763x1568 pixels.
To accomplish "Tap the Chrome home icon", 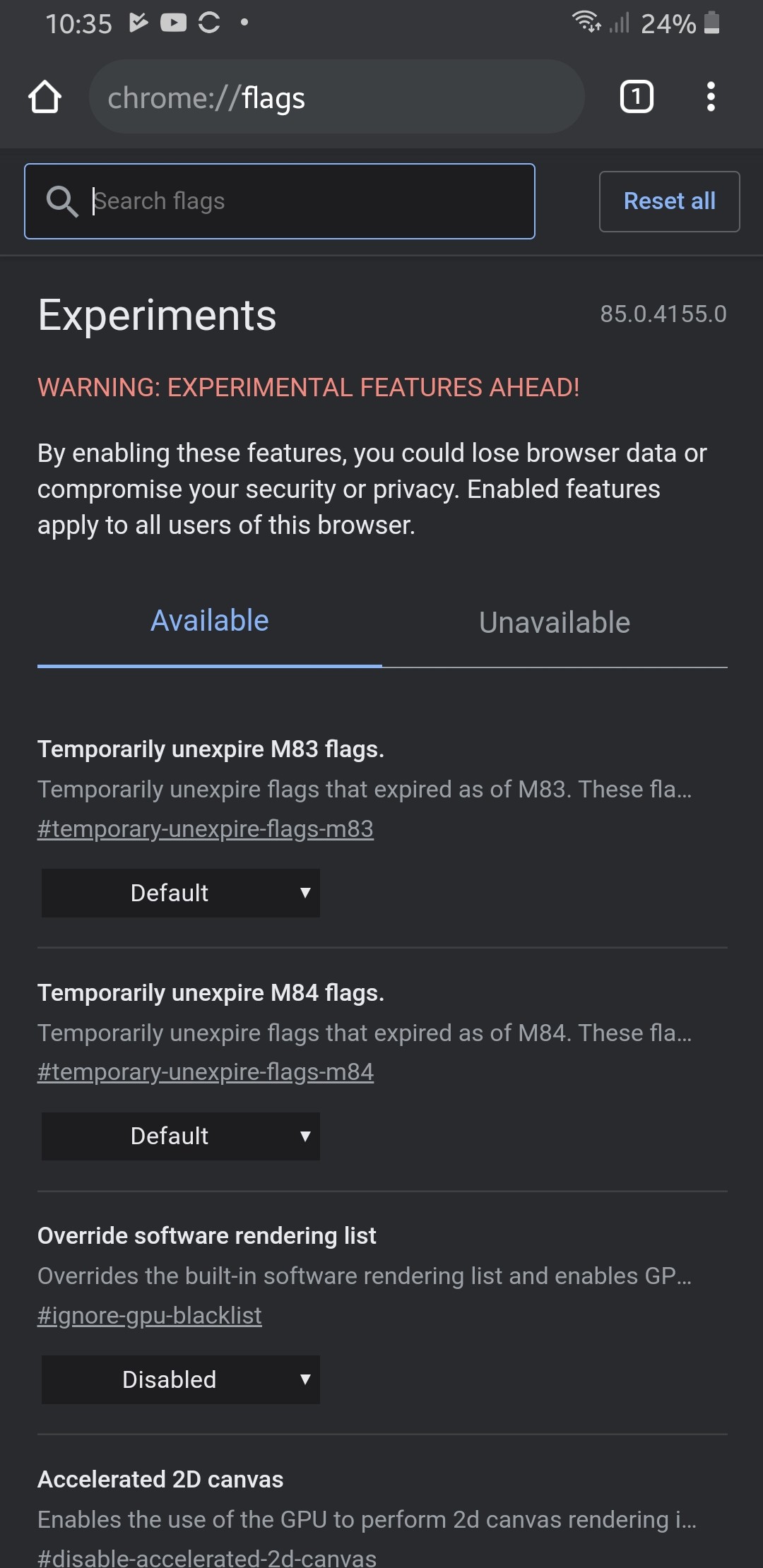I will [x=45, y=97].
